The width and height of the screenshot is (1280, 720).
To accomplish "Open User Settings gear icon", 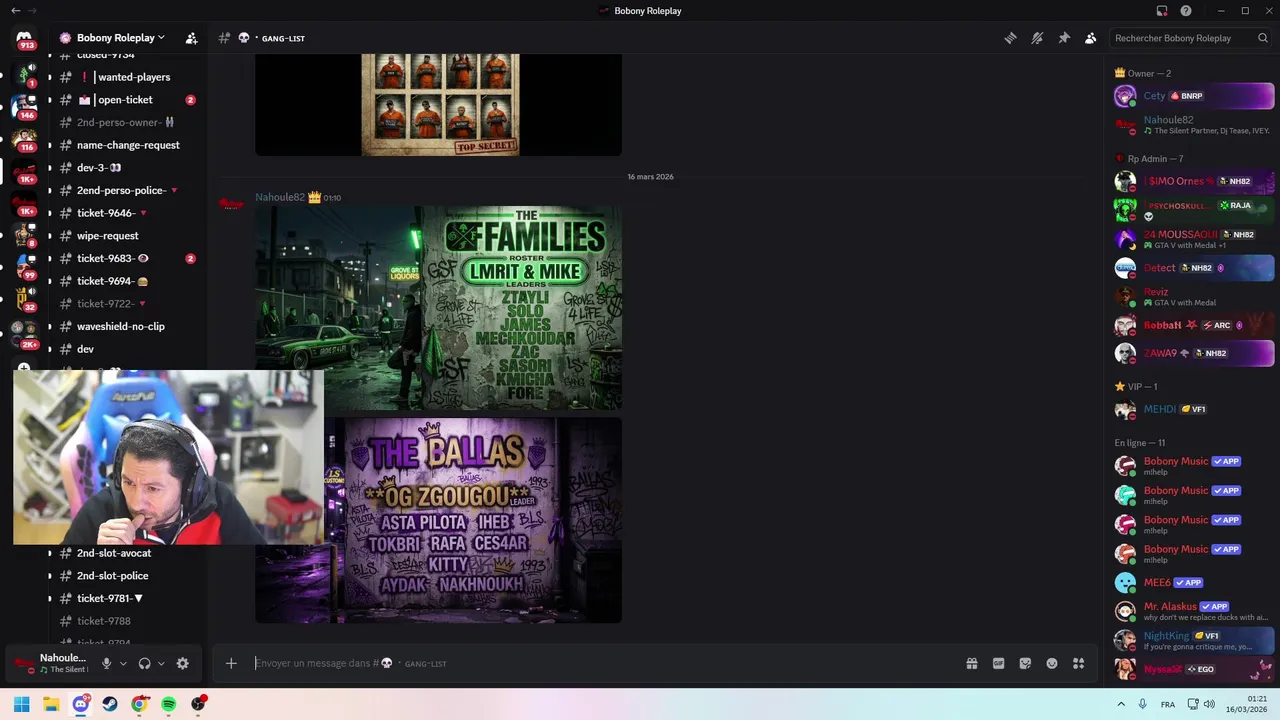I will (182, 663).
